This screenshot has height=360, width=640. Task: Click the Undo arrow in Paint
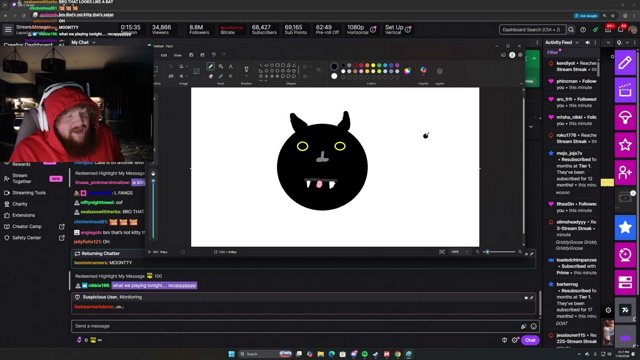coord(213,55)
